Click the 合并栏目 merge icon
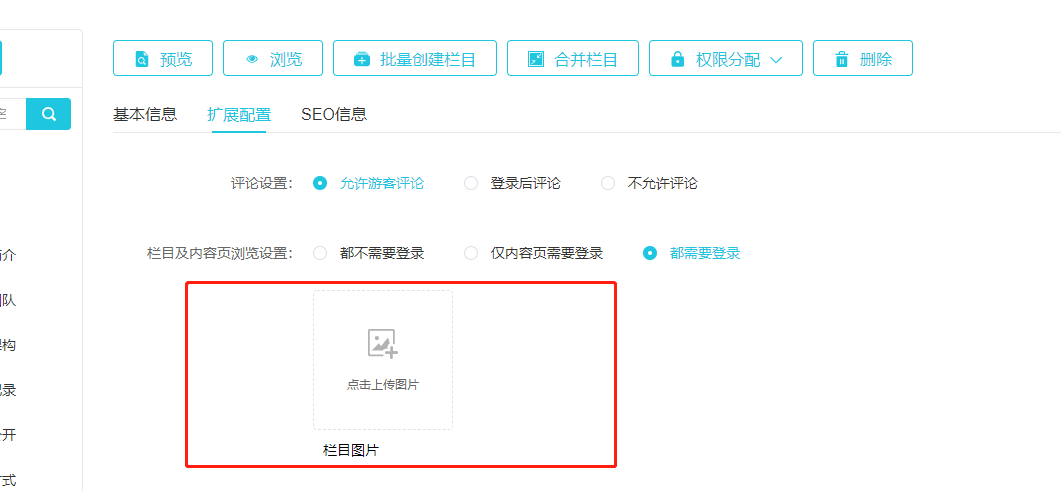The height and width of the screenshot is (491, 1061). [536, 59]
